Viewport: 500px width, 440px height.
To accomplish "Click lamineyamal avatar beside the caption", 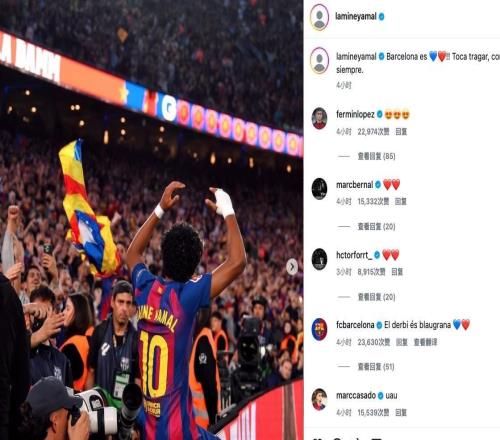I will [319, 60].
